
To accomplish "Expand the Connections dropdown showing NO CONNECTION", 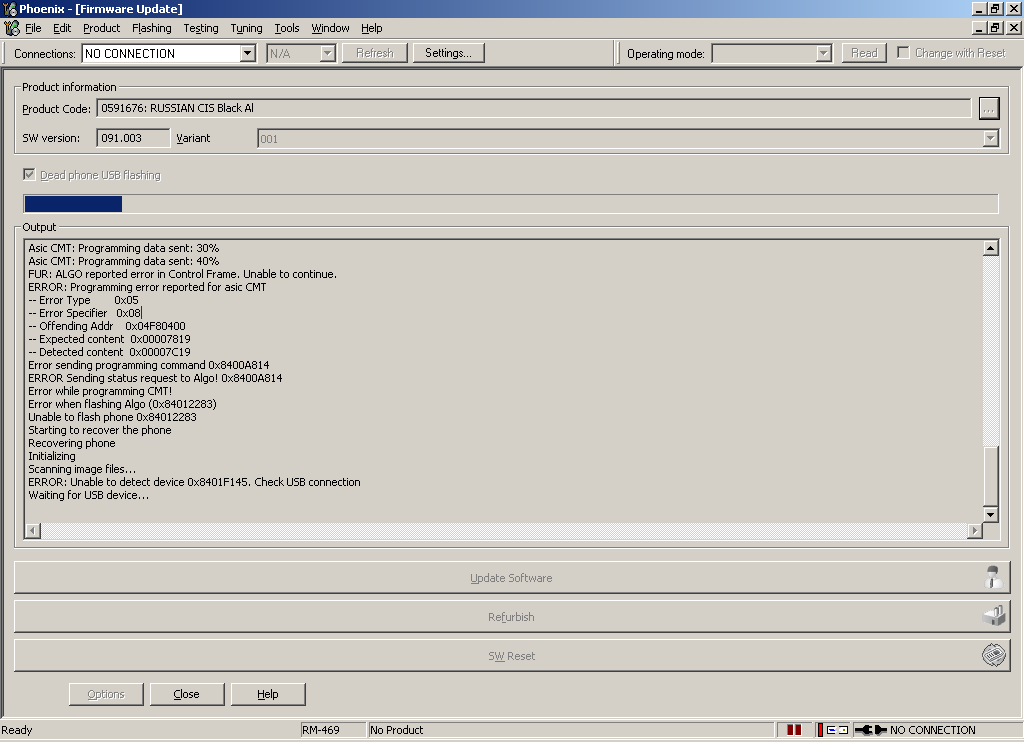I will pos(248,53).
